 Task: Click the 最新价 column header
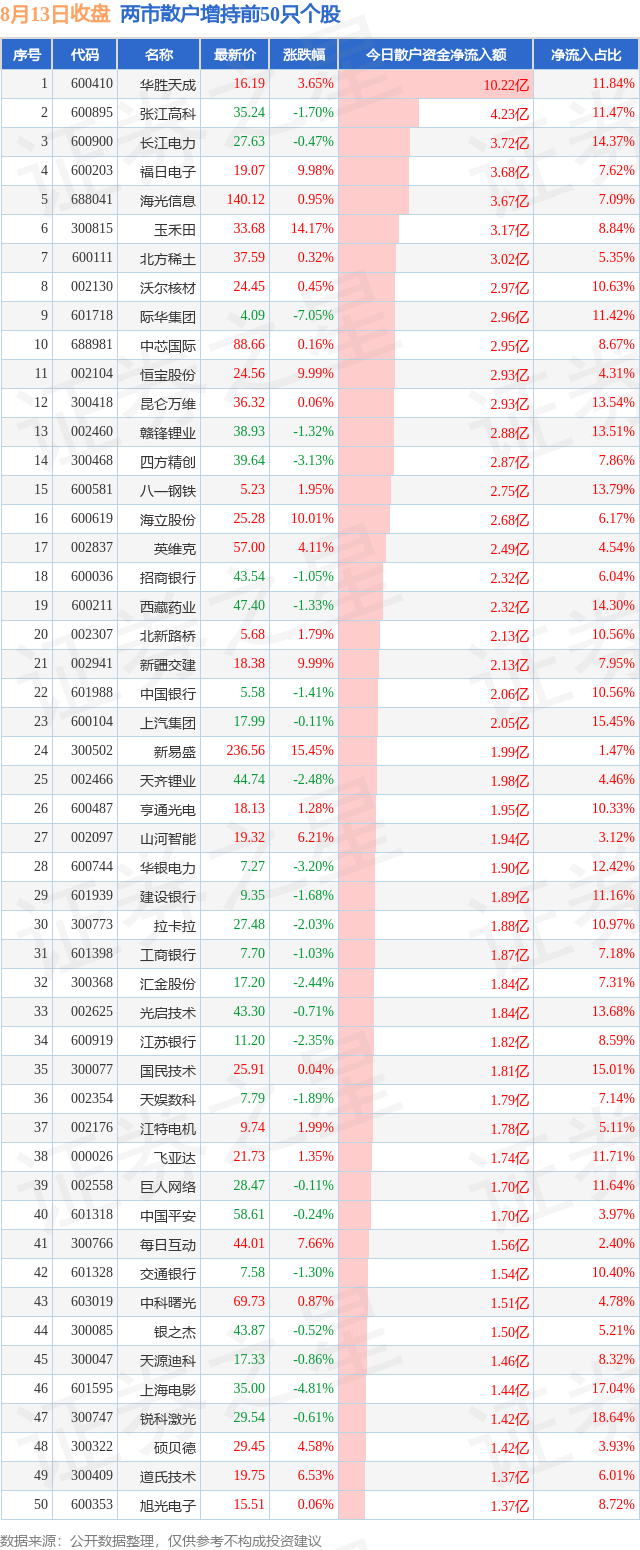point(235,55)
